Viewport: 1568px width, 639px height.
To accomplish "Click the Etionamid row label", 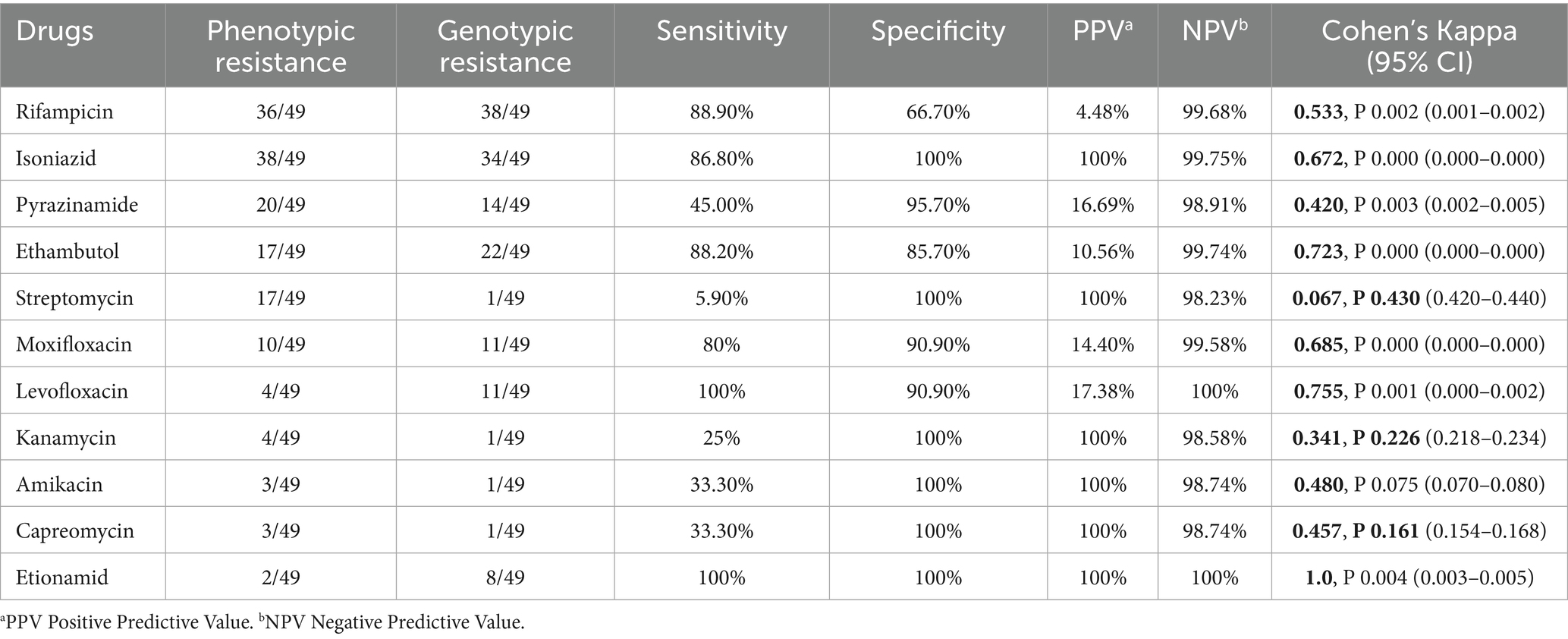I will (62, 578).
